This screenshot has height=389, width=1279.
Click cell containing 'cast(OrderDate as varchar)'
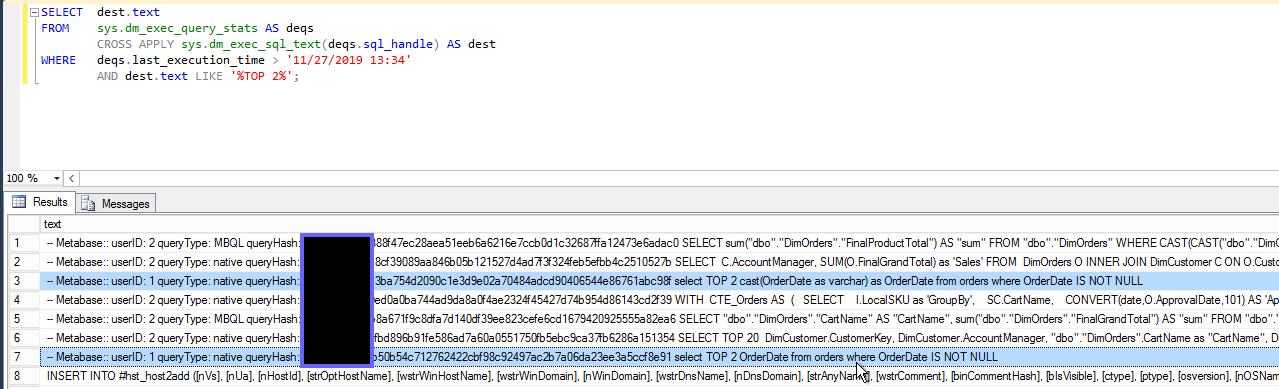click(659, 280)
